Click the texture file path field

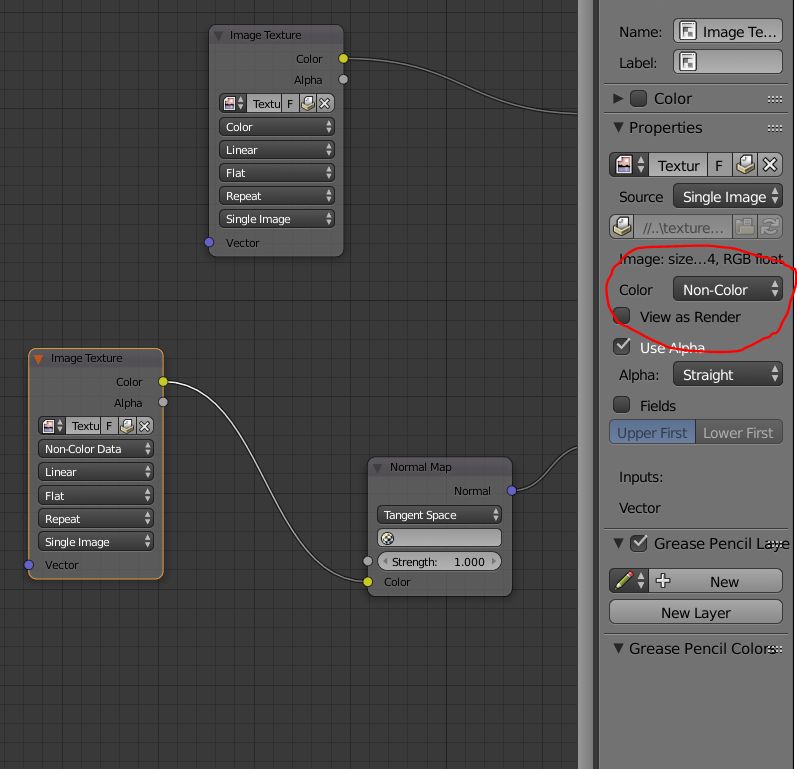(683, 227)
